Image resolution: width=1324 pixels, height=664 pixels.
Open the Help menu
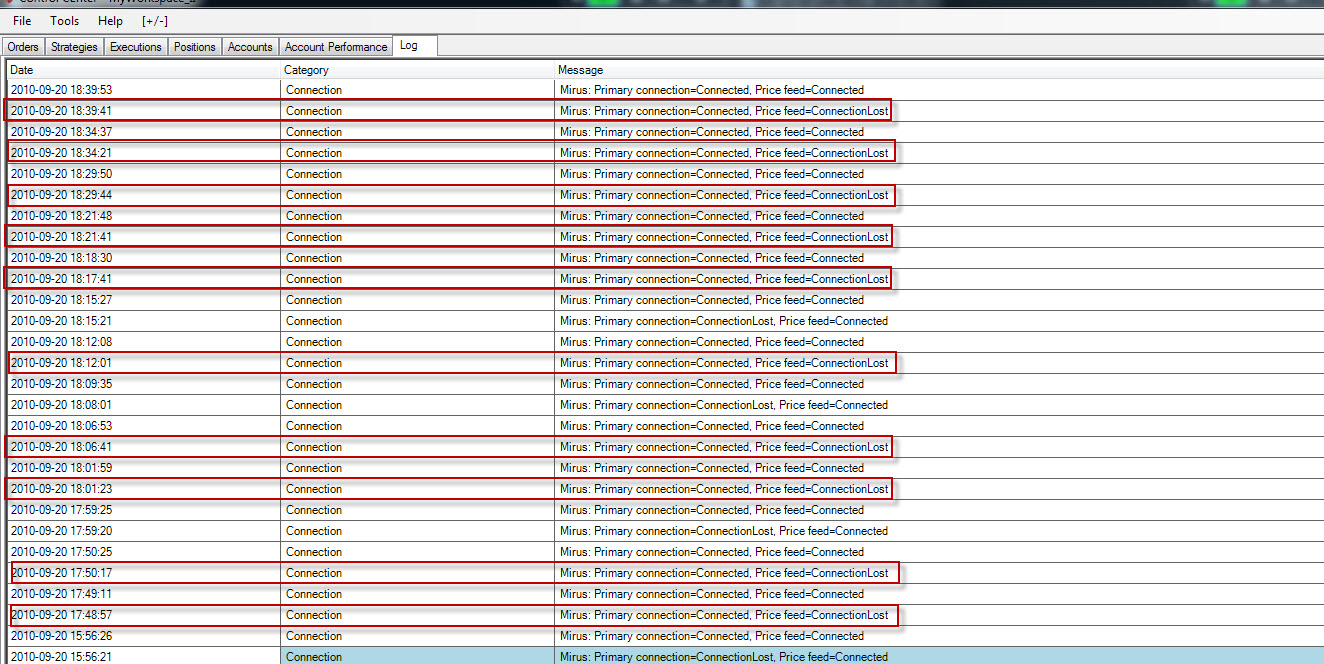(x=111, y=20)
